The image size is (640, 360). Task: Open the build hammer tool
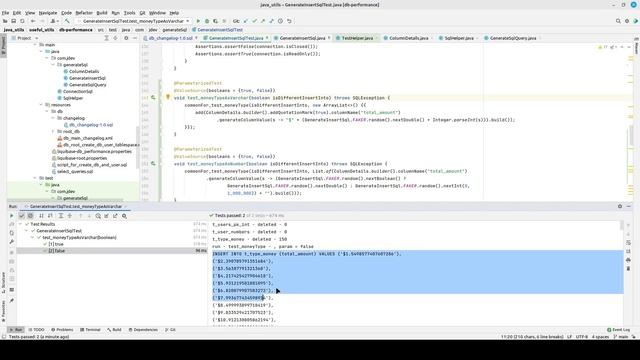(x=67, y=21)
